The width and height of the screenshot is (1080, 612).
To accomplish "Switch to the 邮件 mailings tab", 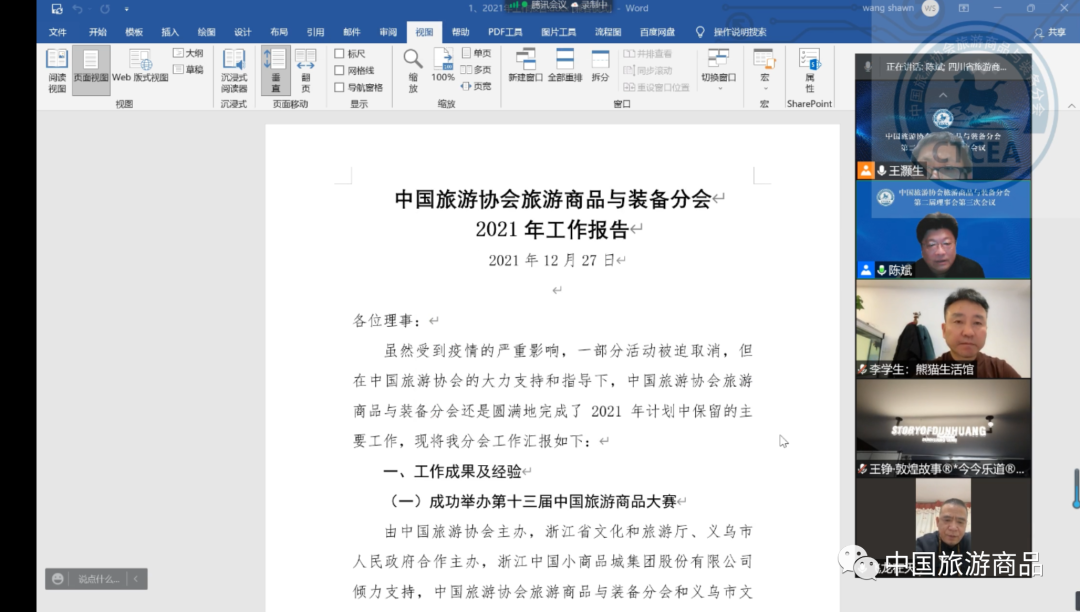I will (352, 32).
